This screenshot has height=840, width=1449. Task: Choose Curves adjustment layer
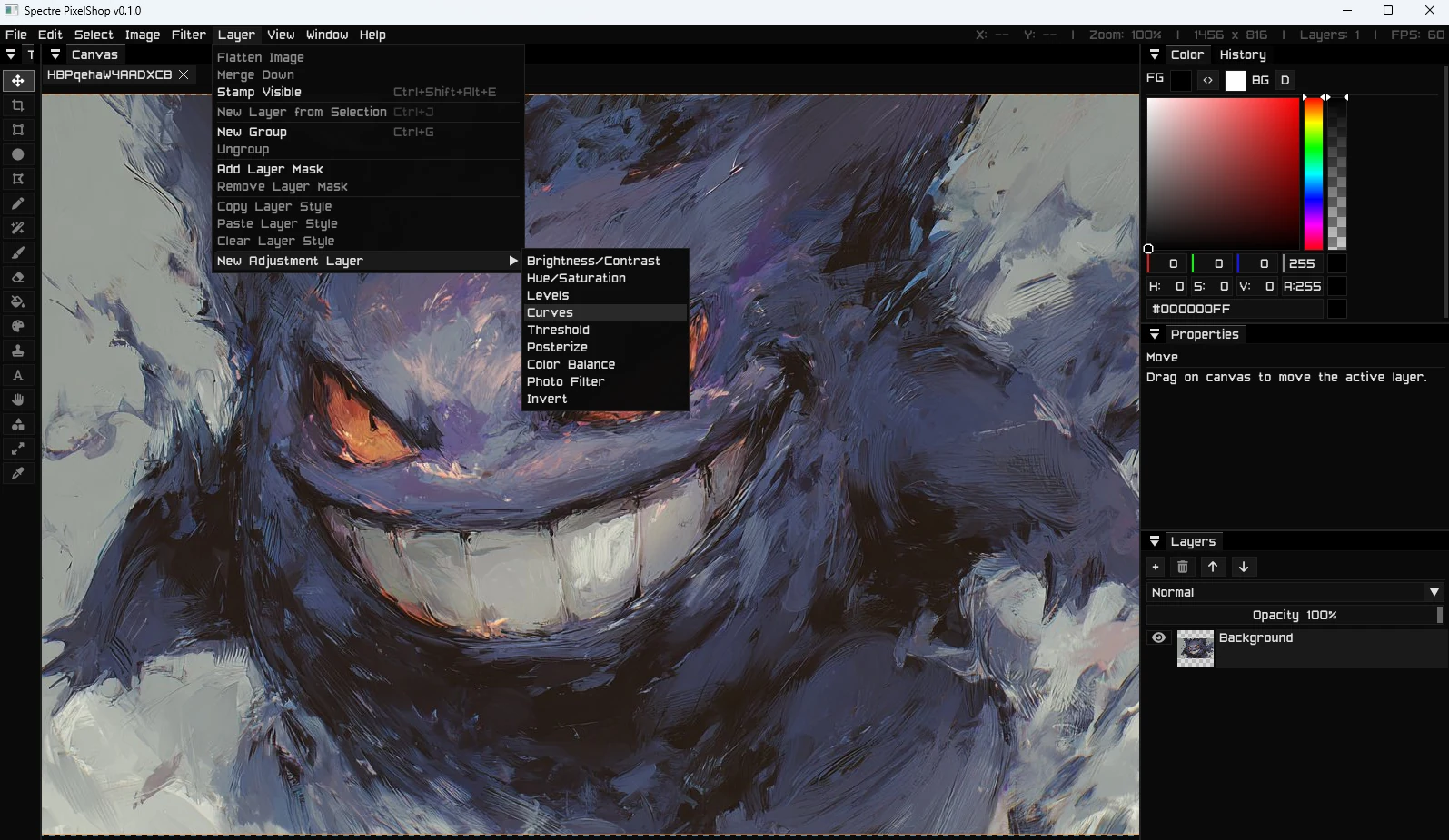coord(605,312)
